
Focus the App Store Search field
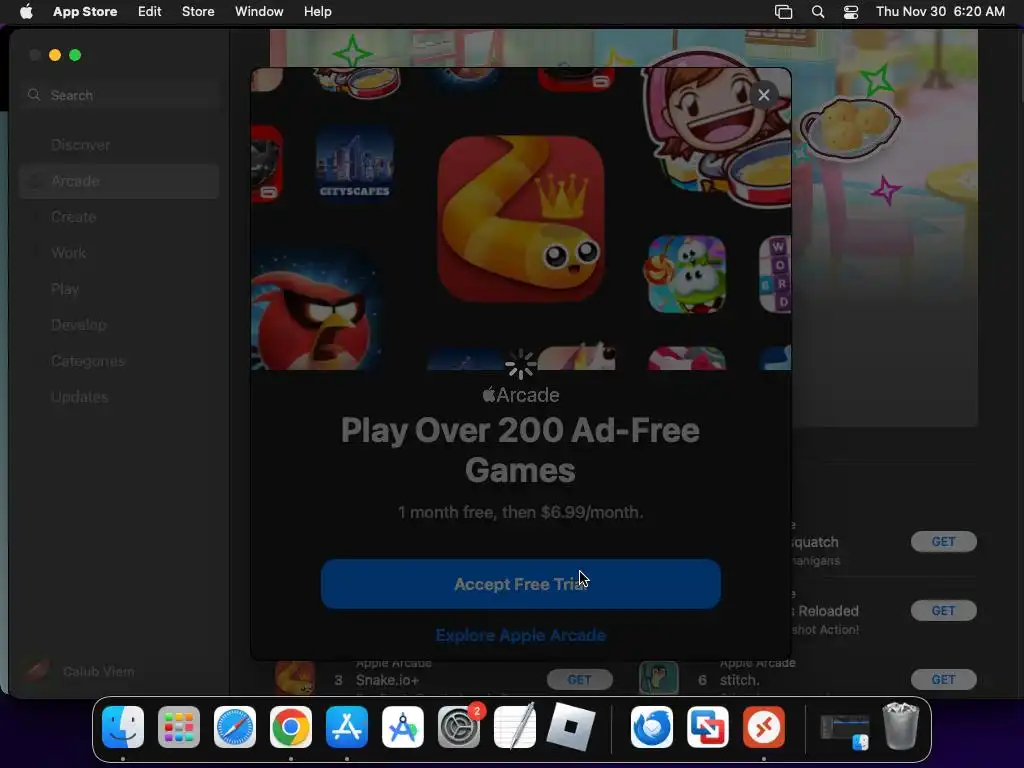[x=121, y=95]
